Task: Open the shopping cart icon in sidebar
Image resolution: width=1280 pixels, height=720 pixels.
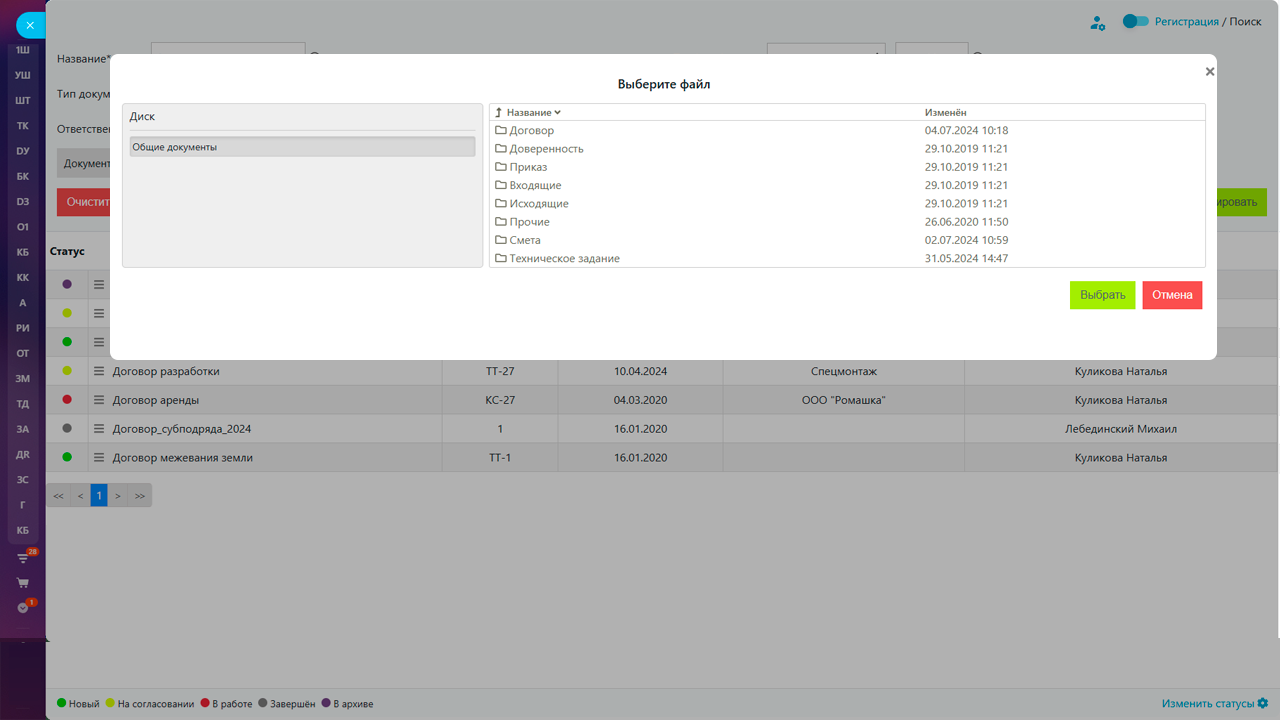Action: (23, 582)
